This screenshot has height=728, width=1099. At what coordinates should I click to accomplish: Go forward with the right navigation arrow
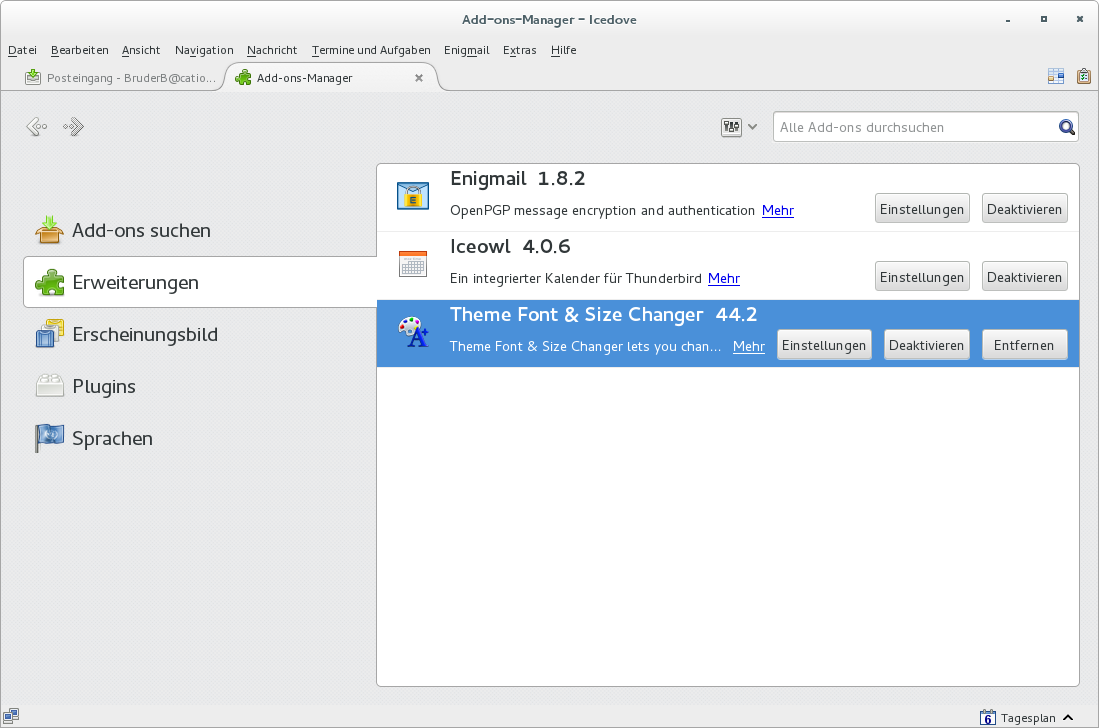[73, 127]
